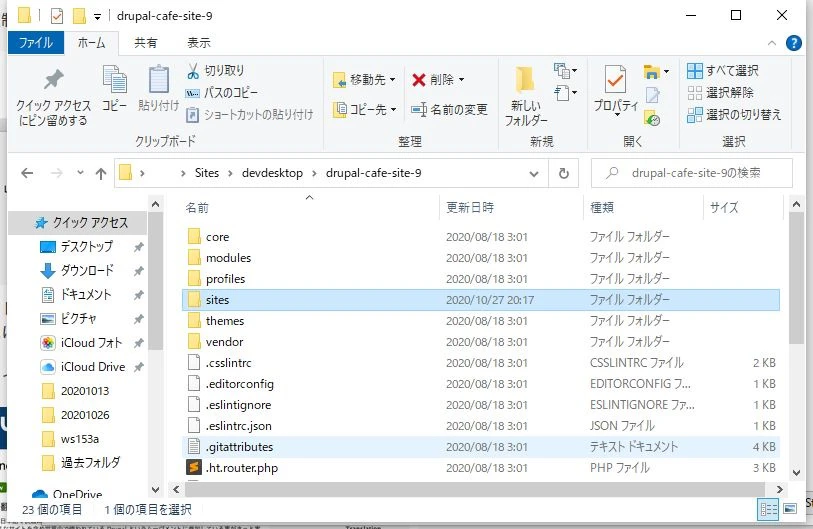Select the vendor folder
The height and width of the screenshot is (529, 813).
click(x=480, y=342)
